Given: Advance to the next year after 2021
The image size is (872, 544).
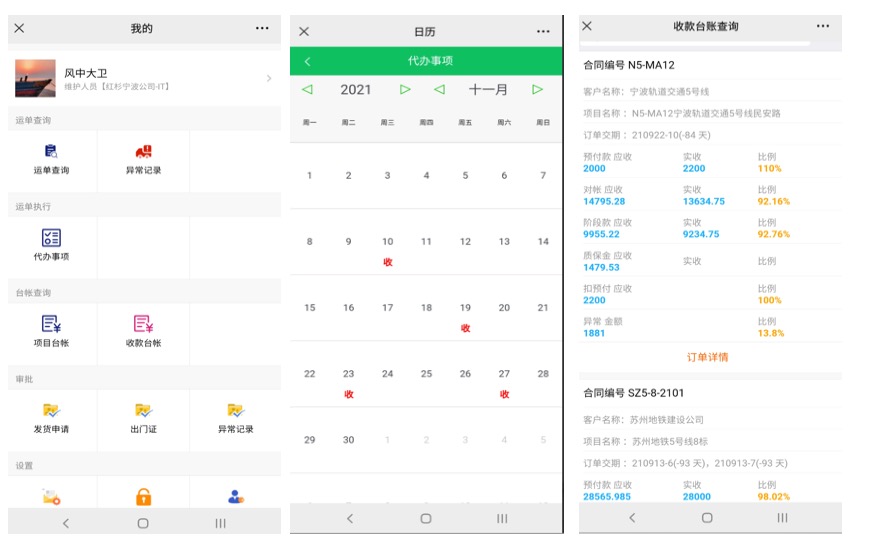Looking at the screenshot, I should (x=405, y=90).
